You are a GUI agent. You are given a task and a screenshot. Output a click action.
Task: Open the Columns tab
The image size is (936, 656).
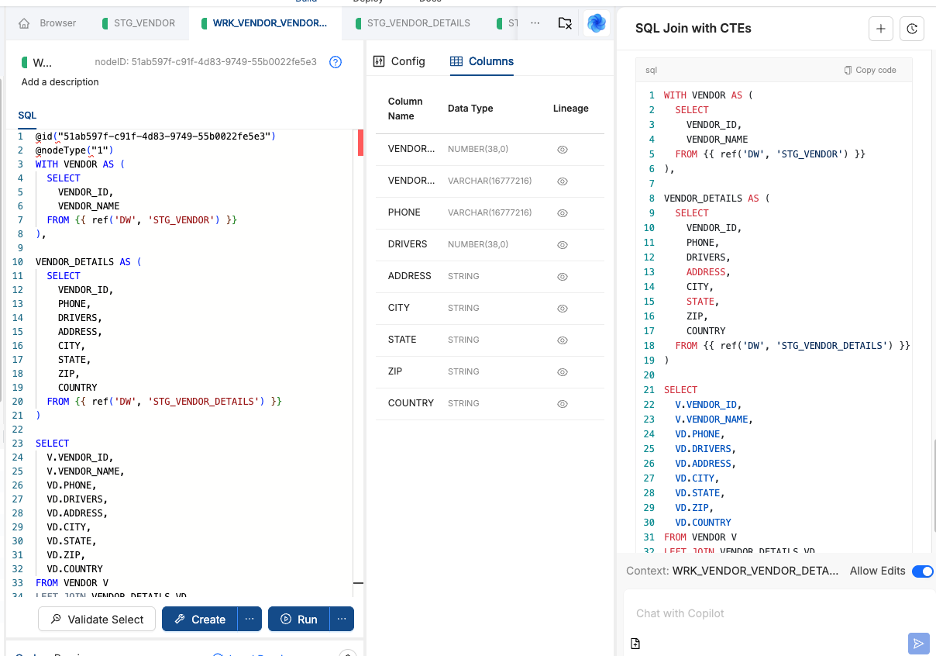[x=482, y=61]
